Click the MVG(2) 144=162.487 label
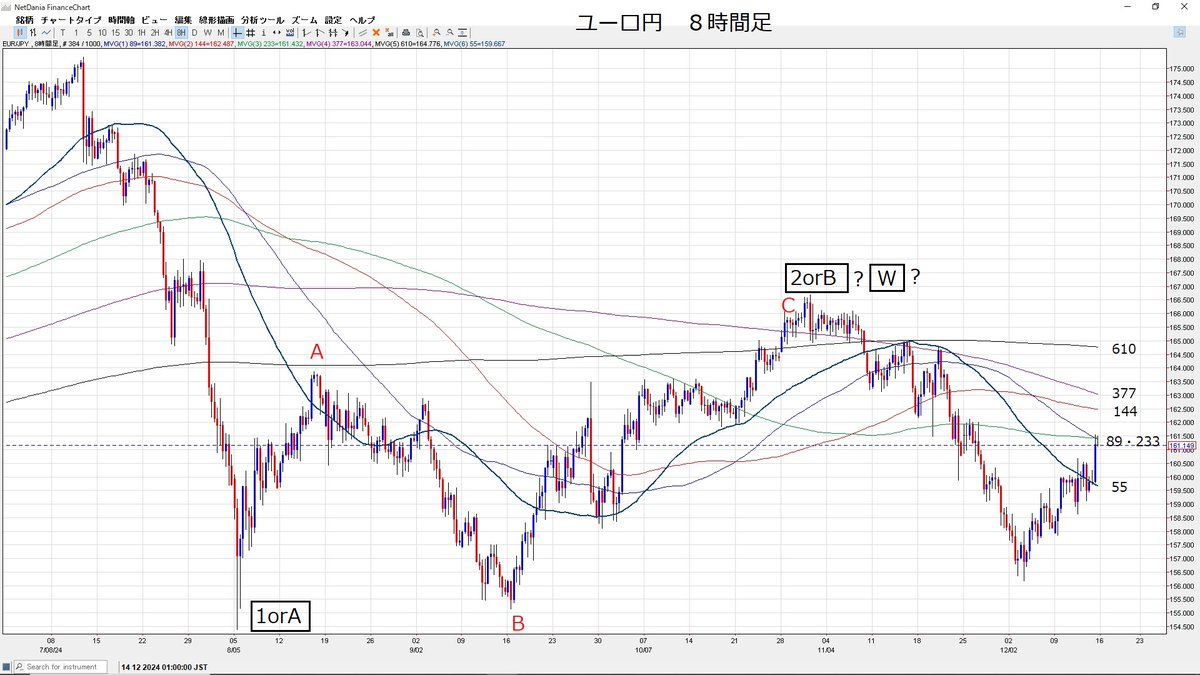This screenshot has width=1200, height=675. [201, 44]
